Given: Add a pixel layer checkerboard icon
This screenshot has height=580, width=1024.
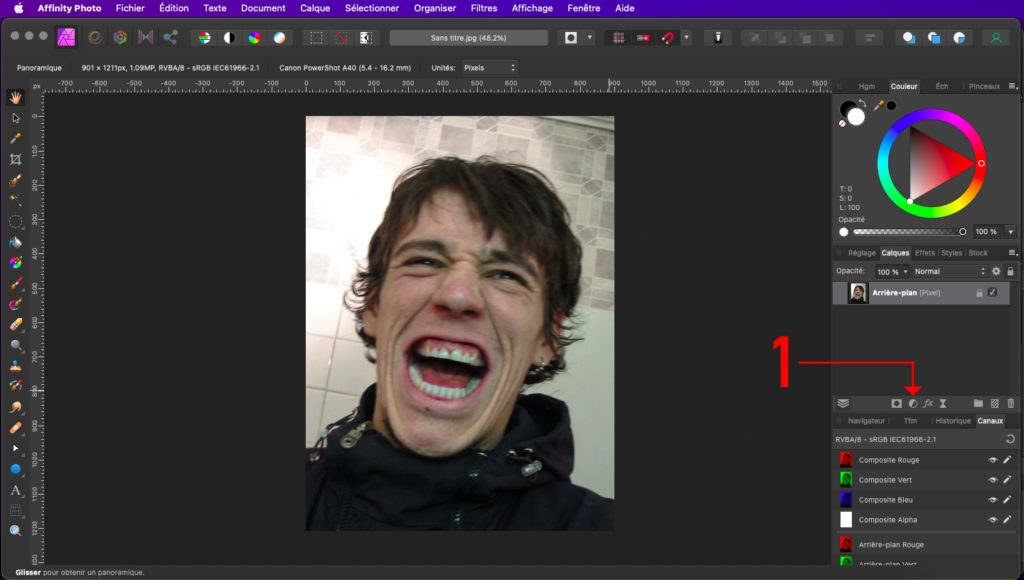Looking at the screenshot, I should (995, 404).
